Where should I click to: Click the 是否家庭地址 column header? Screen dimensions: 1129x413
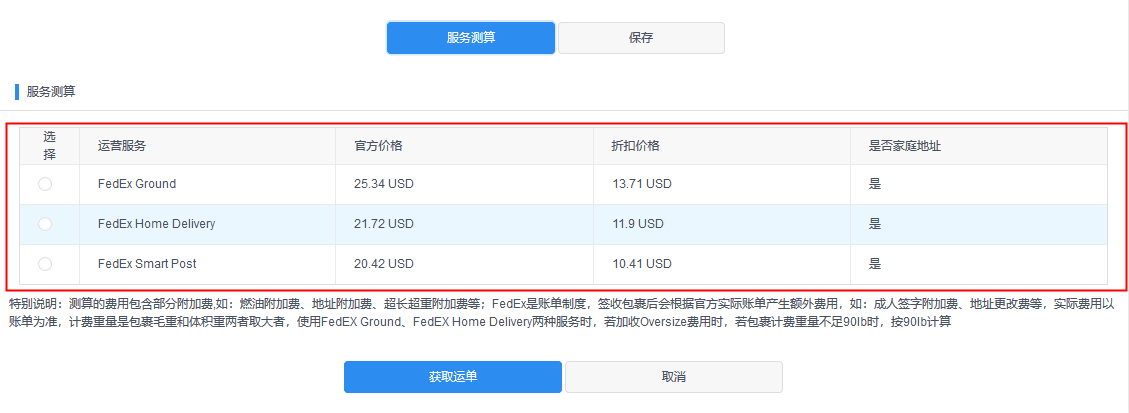coord(905,145)
